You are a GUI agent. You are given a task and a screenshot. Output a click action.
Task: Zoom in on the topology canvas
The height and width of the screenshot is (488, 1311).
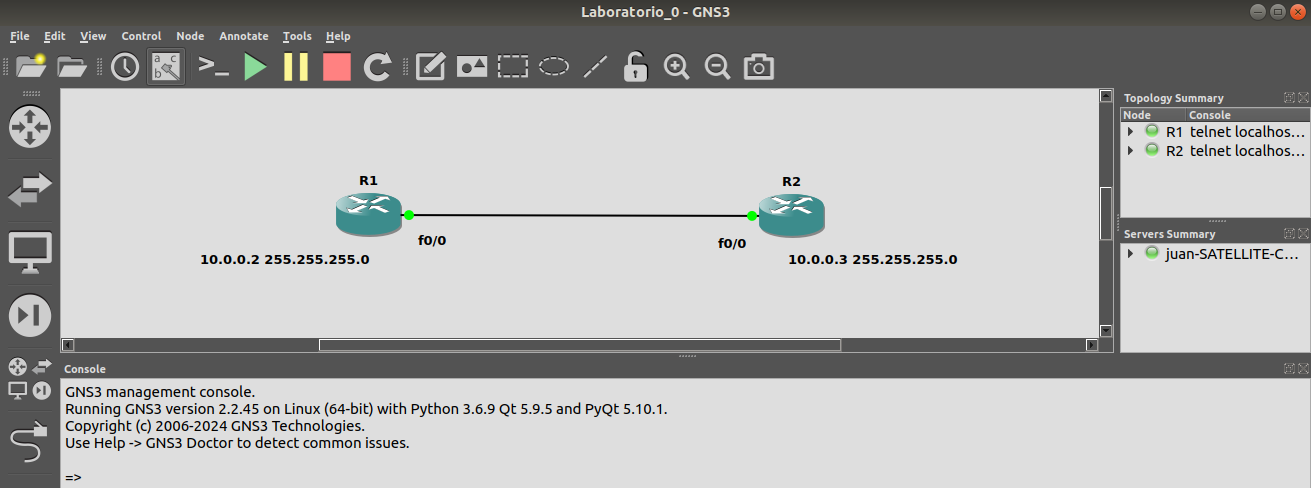tap(677, 67)
